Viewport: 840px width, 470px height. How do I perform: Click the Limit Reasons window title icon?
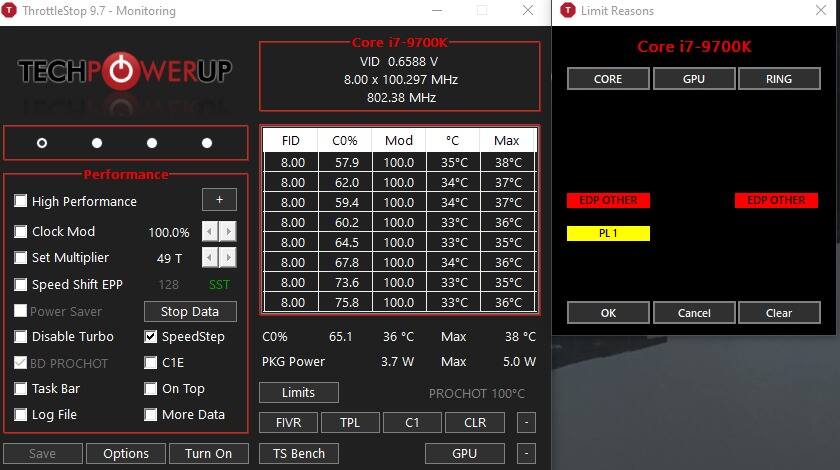click(x=567, y=10)
